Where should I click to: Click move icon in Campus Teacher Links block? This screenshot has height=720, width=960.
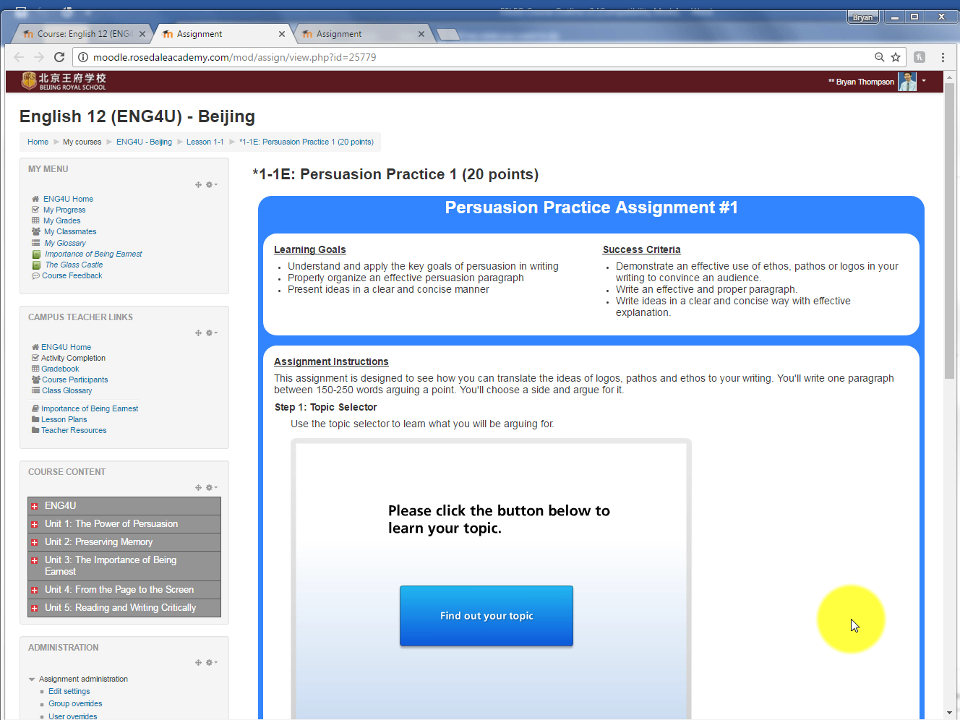(x=198, y=332)
